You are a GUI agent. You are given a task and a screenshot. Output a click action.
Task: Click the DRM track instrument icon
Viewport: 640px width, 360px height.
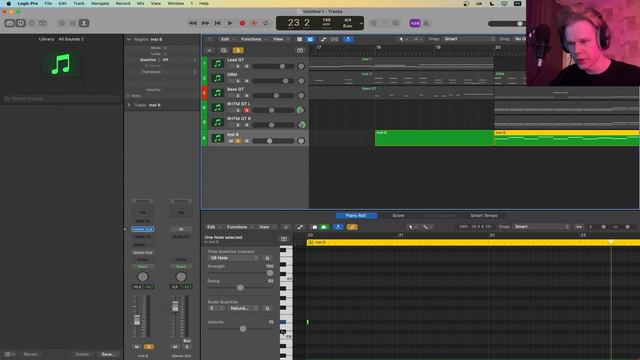218,78
